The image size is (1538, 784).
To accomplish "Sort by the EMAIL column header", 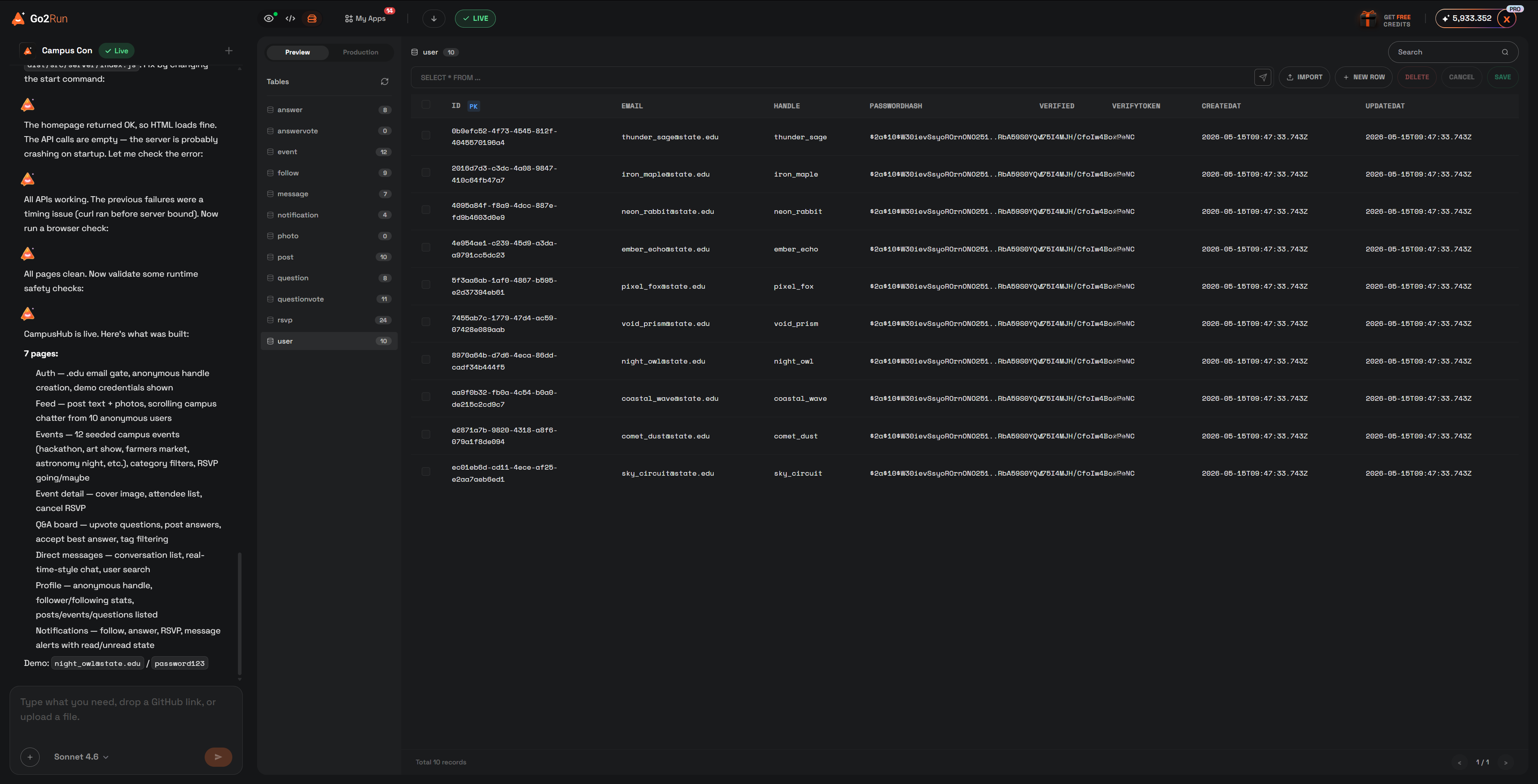I will tap(632, 106).
